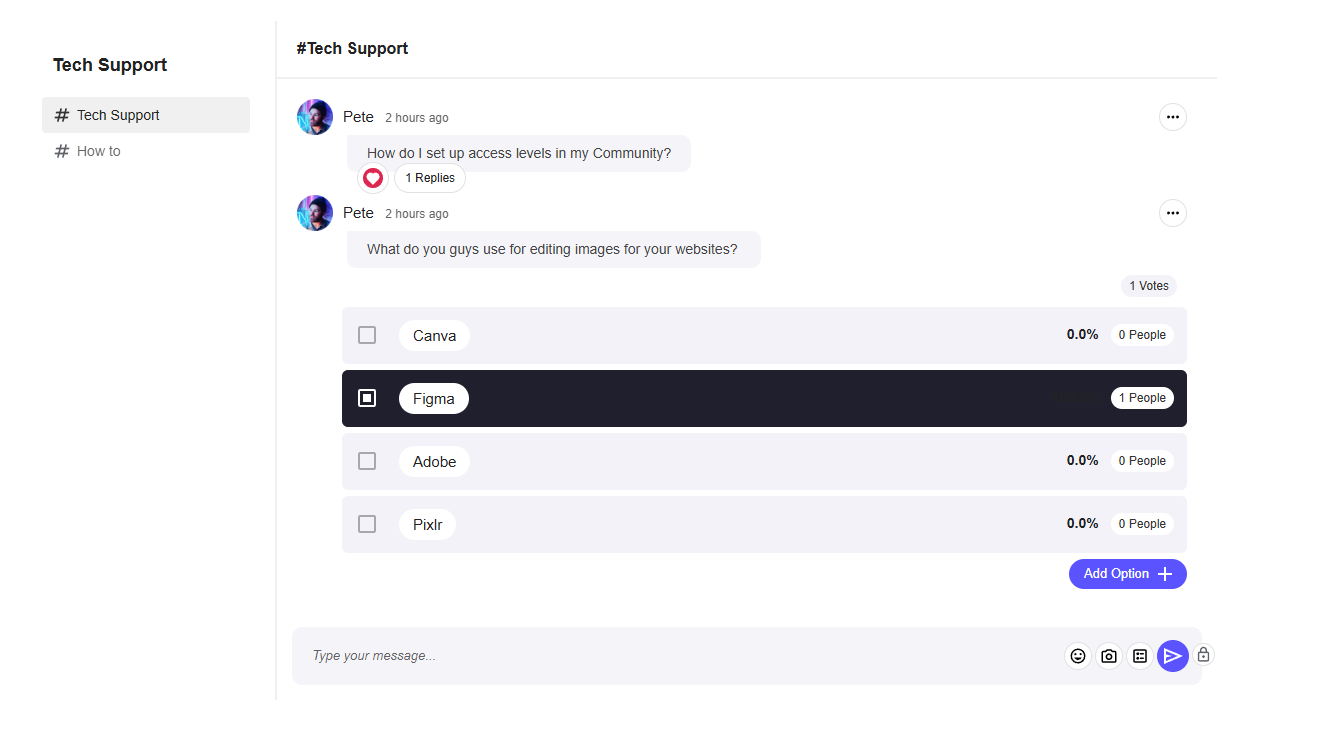Show voters for Figma's 1 People badge
This screenshot has height=735, width=1326.
[1142, 398]
